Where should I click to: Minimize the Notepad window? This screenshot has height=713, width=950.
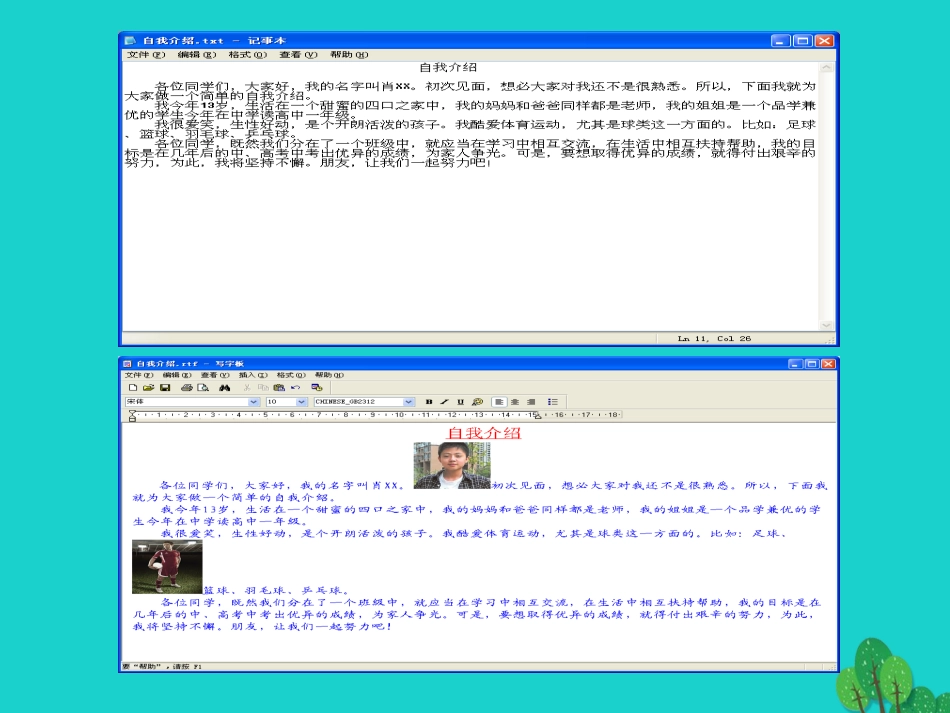click(780, 41)
